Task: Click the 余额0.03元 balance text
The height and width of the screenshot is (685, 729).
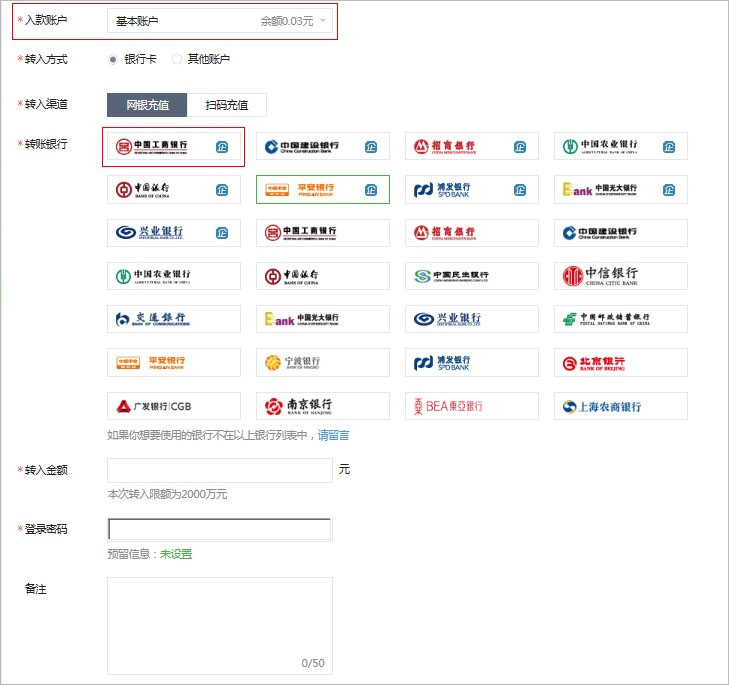Action: click(287, 21)
